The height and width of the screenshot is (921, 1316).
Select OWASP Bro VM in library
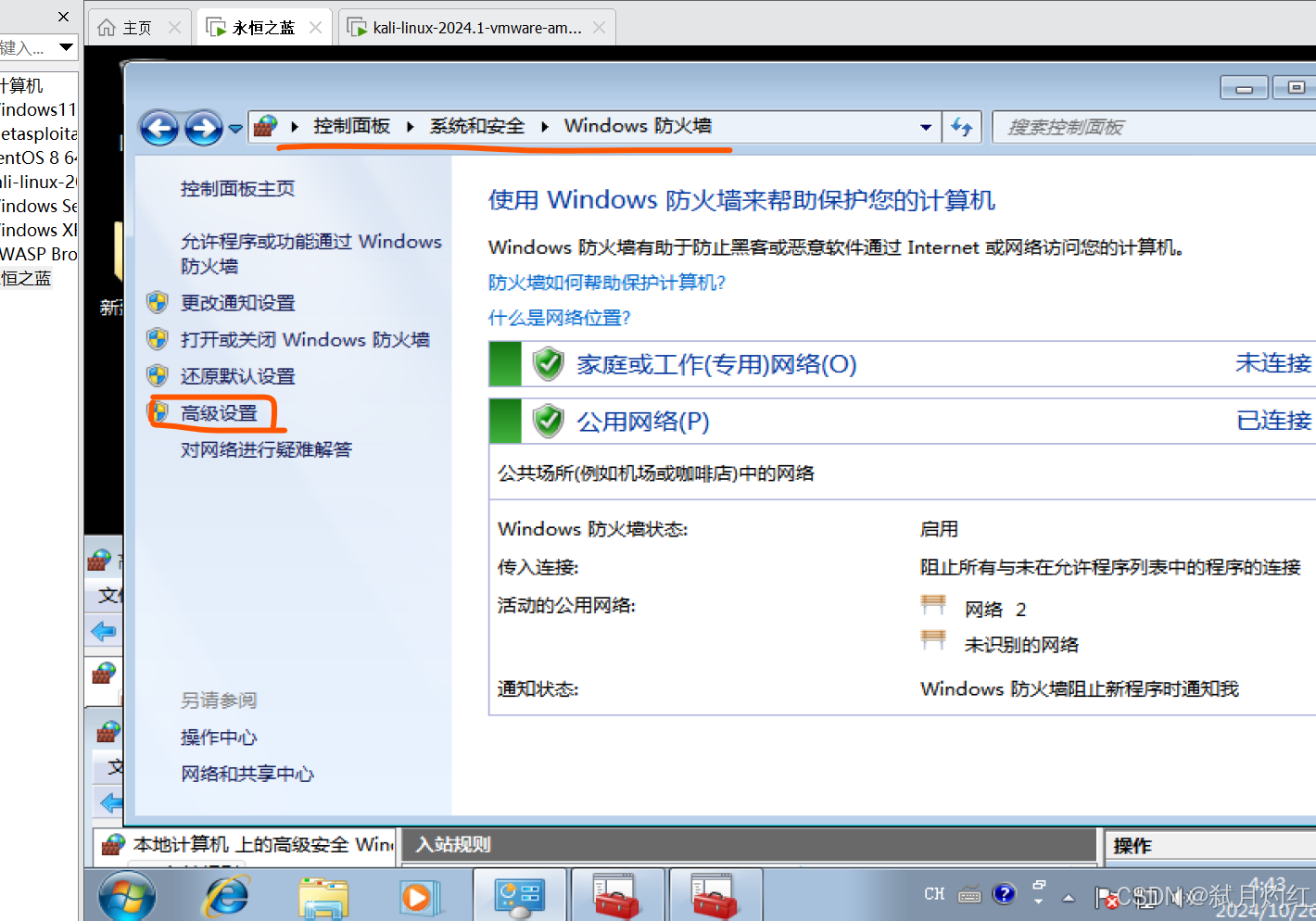39,254
